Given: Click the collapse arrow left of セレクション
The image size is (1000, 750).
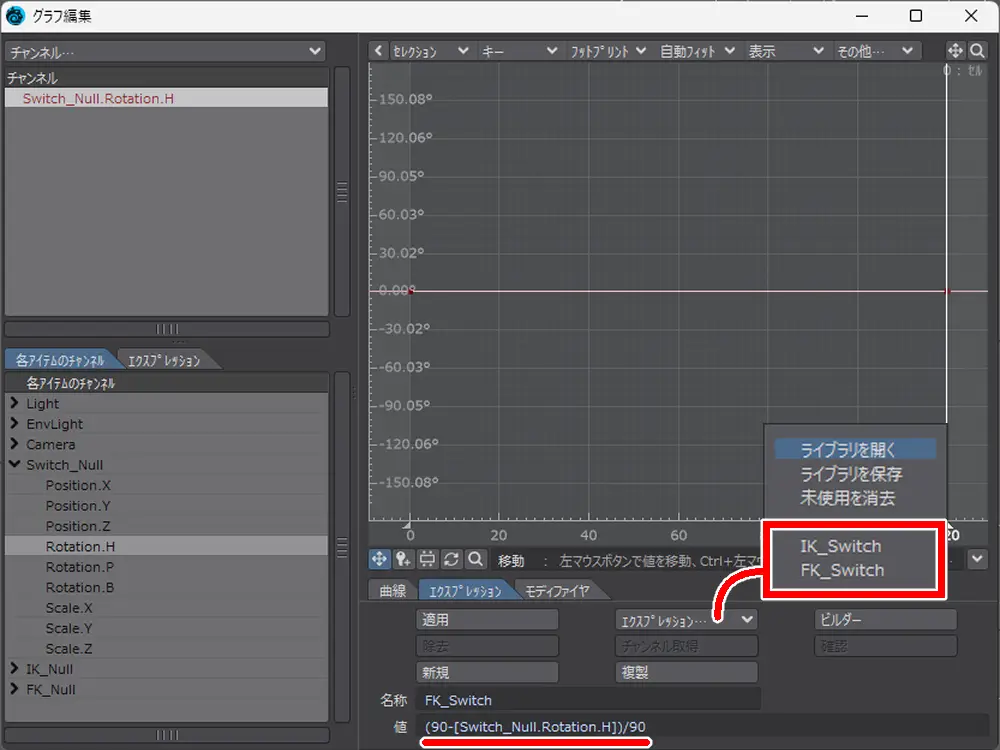Looking at the screenshot, I should pos(378,51).
